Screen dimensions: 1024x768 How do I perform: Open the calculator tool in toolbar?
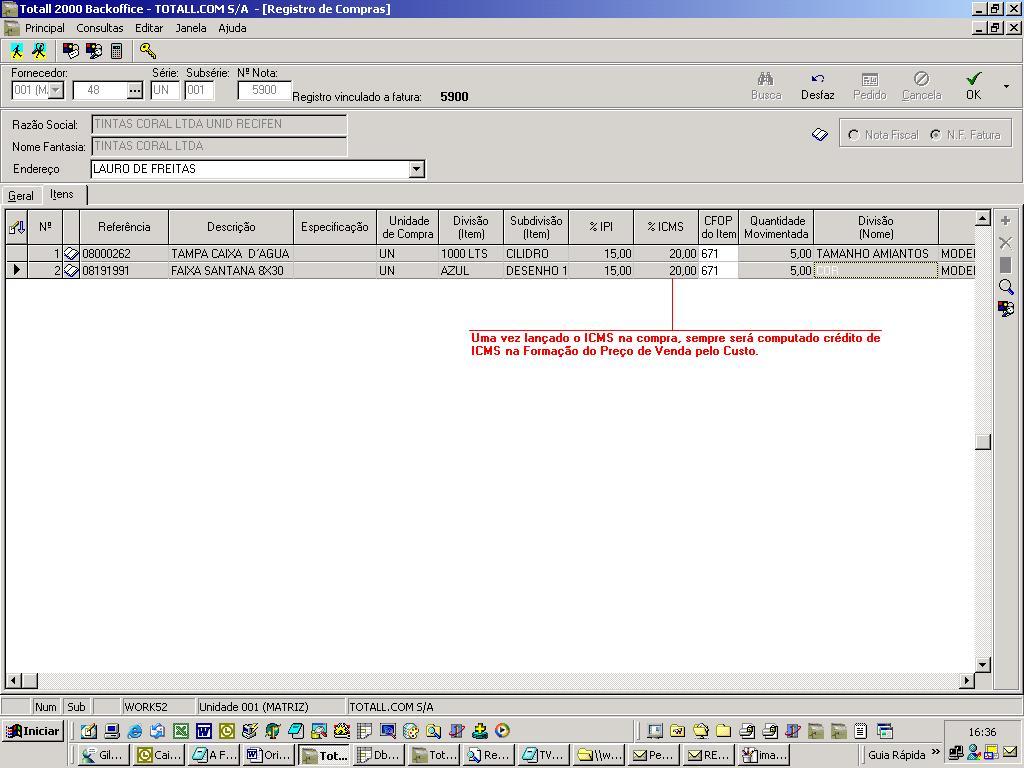[116, 50]
